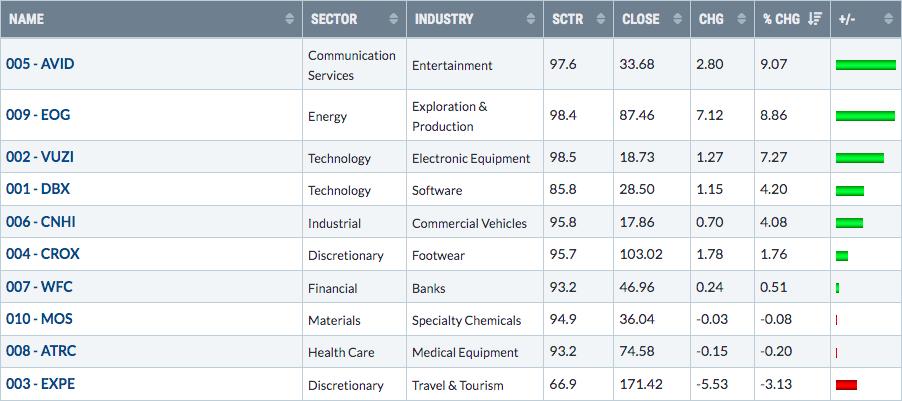This screenshot has height=401, width=902.
Task: Click the INDUSTRY column sort arrows
Action: (x=530, y=19)
